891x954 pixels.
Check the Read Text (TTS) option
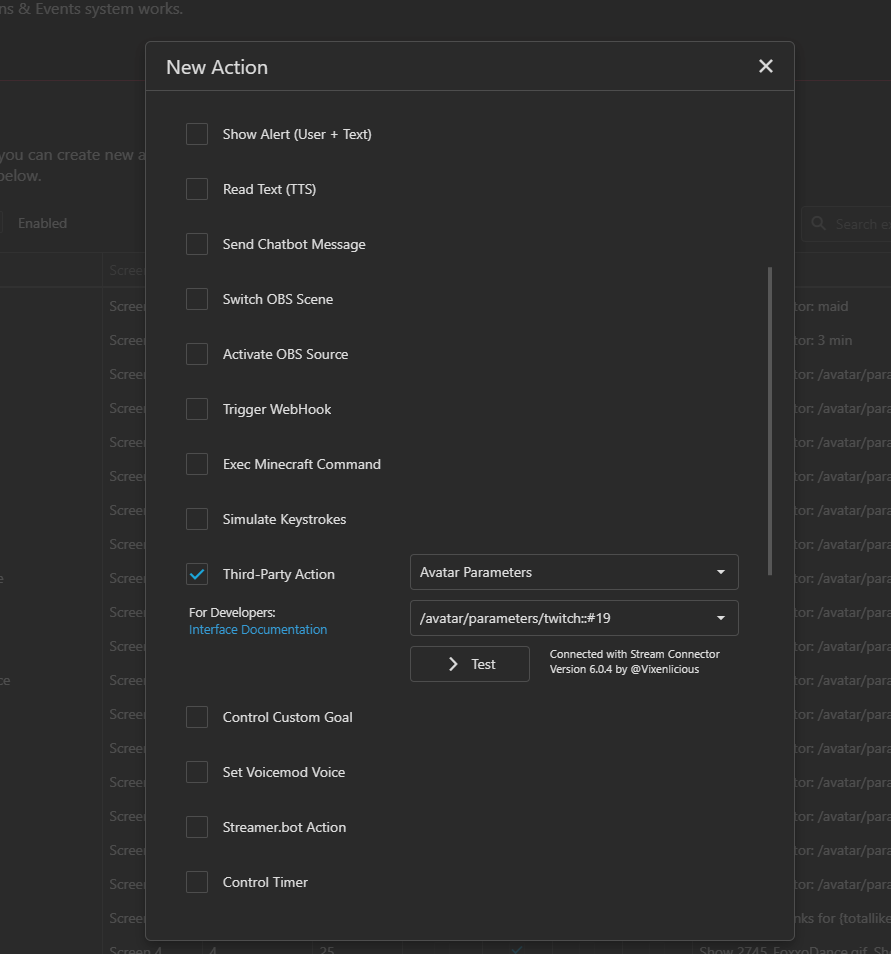[197, 189]
